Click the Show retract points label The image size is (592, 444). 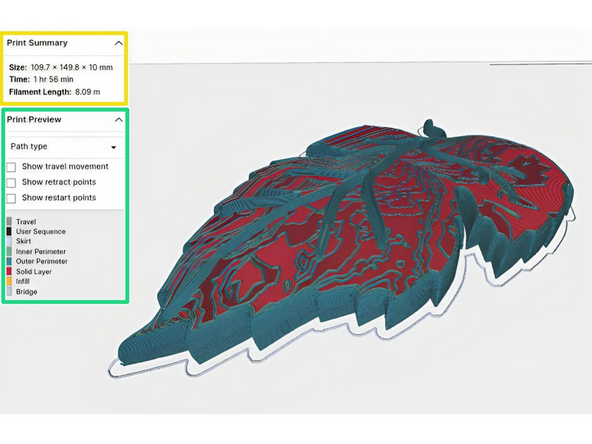coord(59,182)
